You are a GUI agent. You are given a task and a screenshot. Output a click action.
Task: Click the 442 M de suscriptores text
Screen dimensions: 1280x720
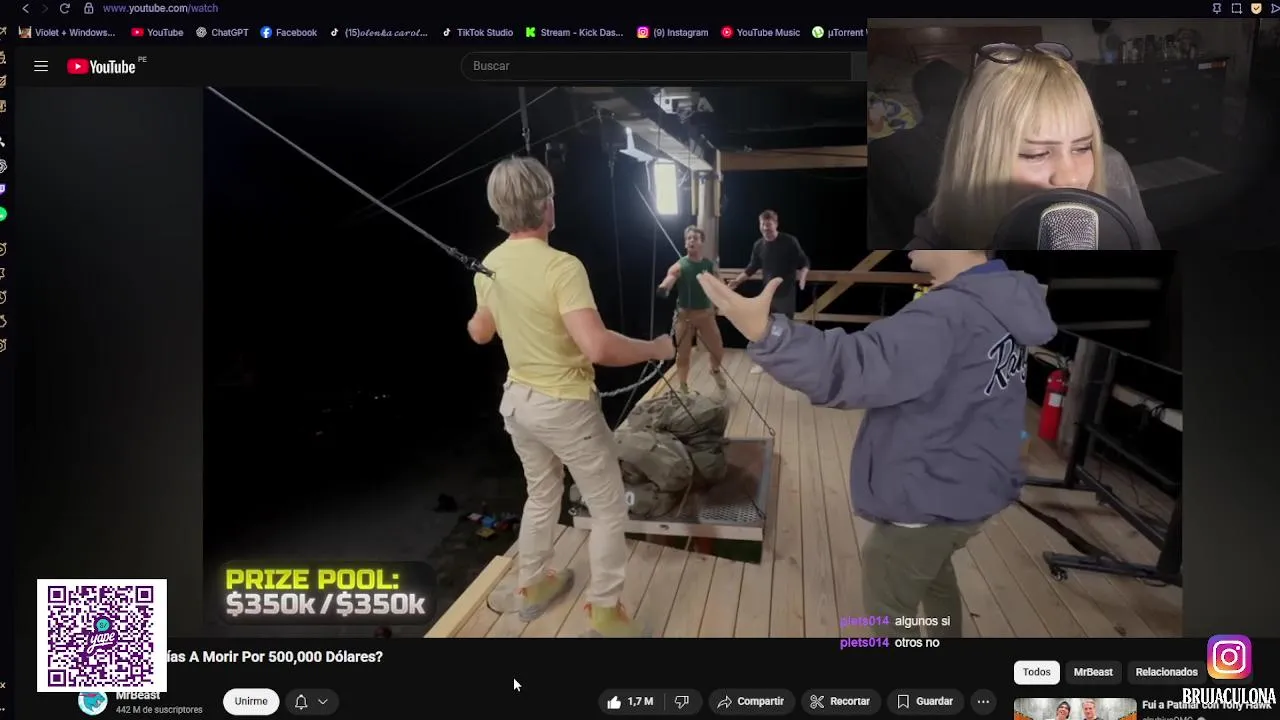click(x=159, y=710)
